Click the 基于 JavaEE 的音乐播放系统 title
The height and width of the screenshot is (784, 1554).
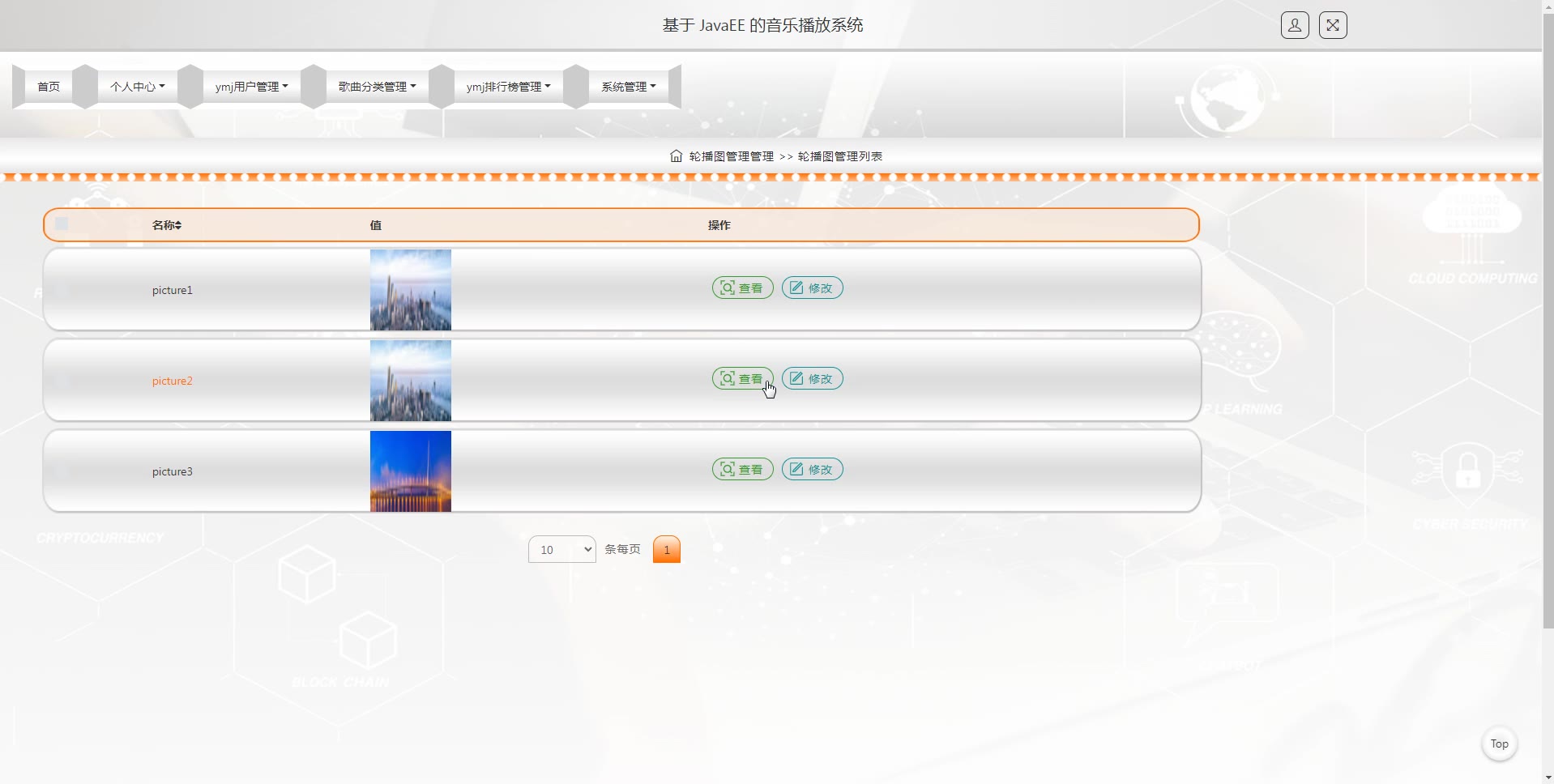[762, 25]
